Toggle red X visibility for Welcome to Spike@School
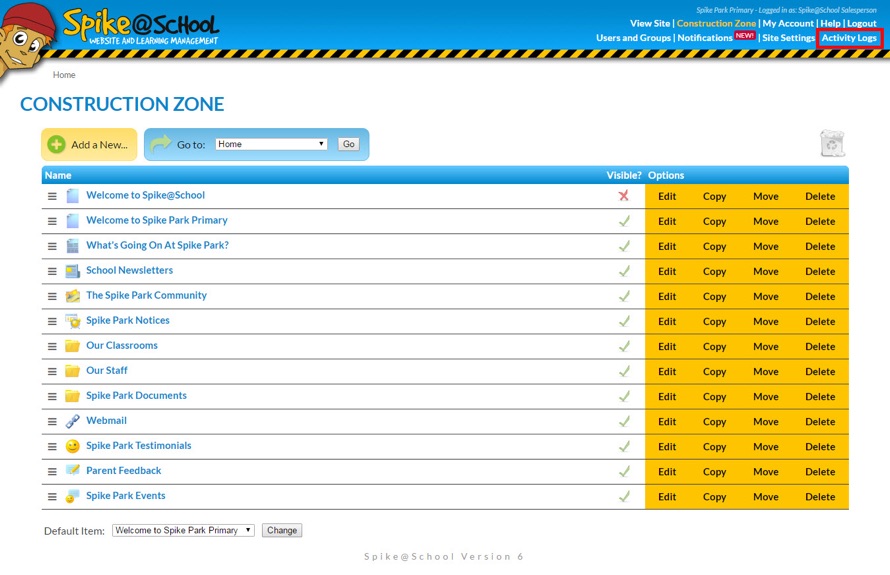The width and height of the screenshot is (890, 575). point(624,195)
